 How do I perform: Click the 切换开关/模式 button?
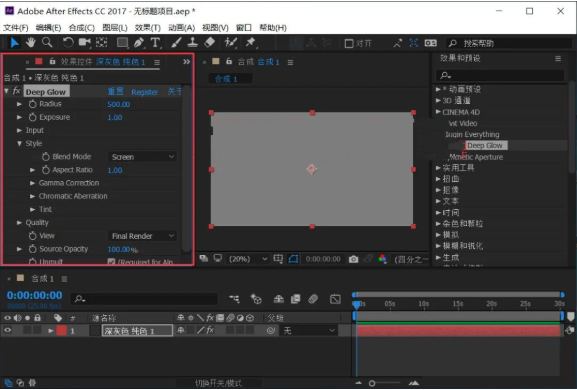pos(219,383)
